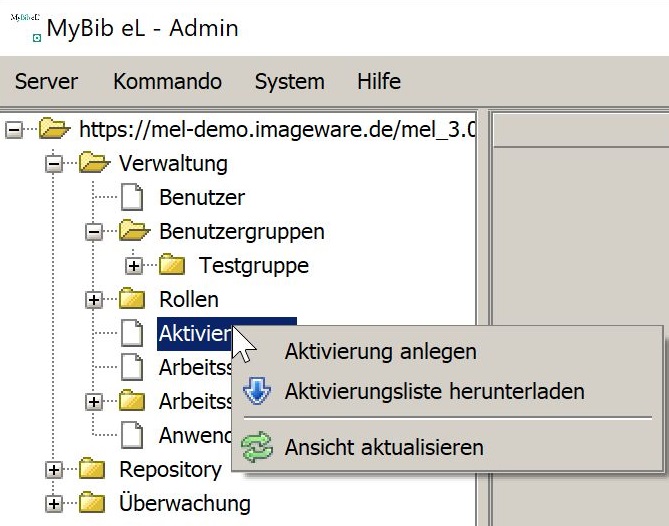Click the Verwaltung open folder icon

pos(94,163)
